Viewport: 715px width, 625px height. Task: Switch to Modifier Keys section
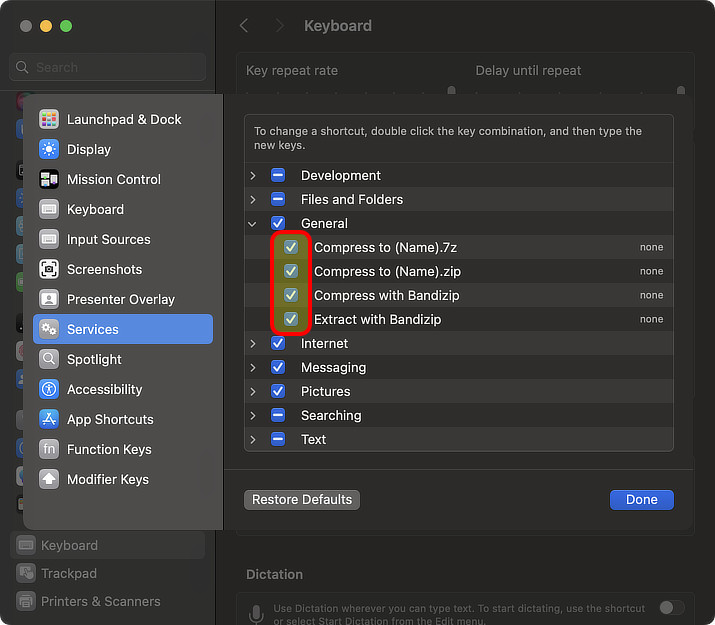[x=107, y=479]
